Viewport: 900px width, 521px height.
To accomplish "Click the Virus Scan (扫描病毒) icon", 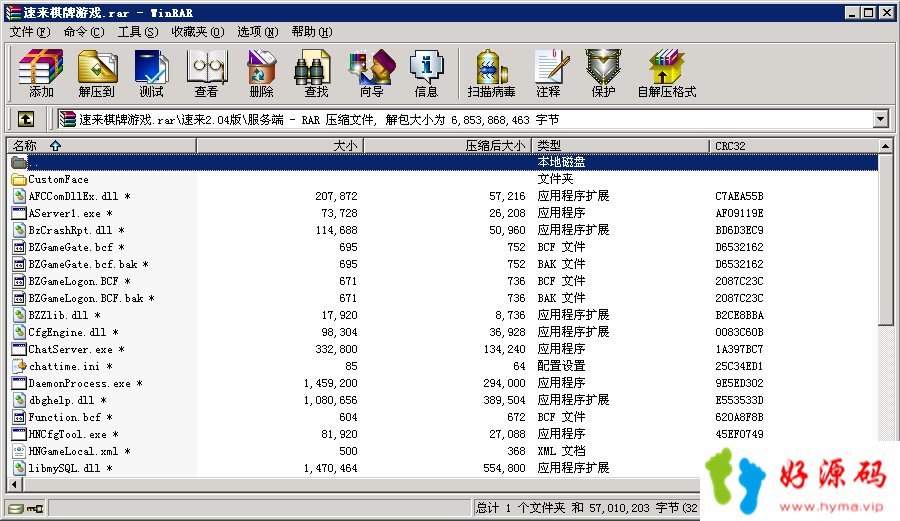I will click(491, 73).
